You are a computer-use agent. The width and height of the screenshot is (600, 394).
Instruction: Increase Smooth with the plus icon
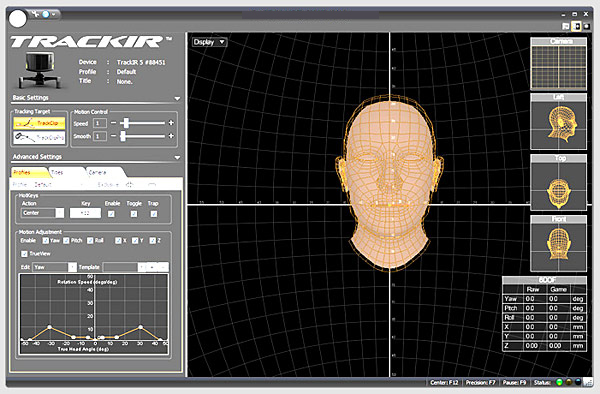point(171,136)
